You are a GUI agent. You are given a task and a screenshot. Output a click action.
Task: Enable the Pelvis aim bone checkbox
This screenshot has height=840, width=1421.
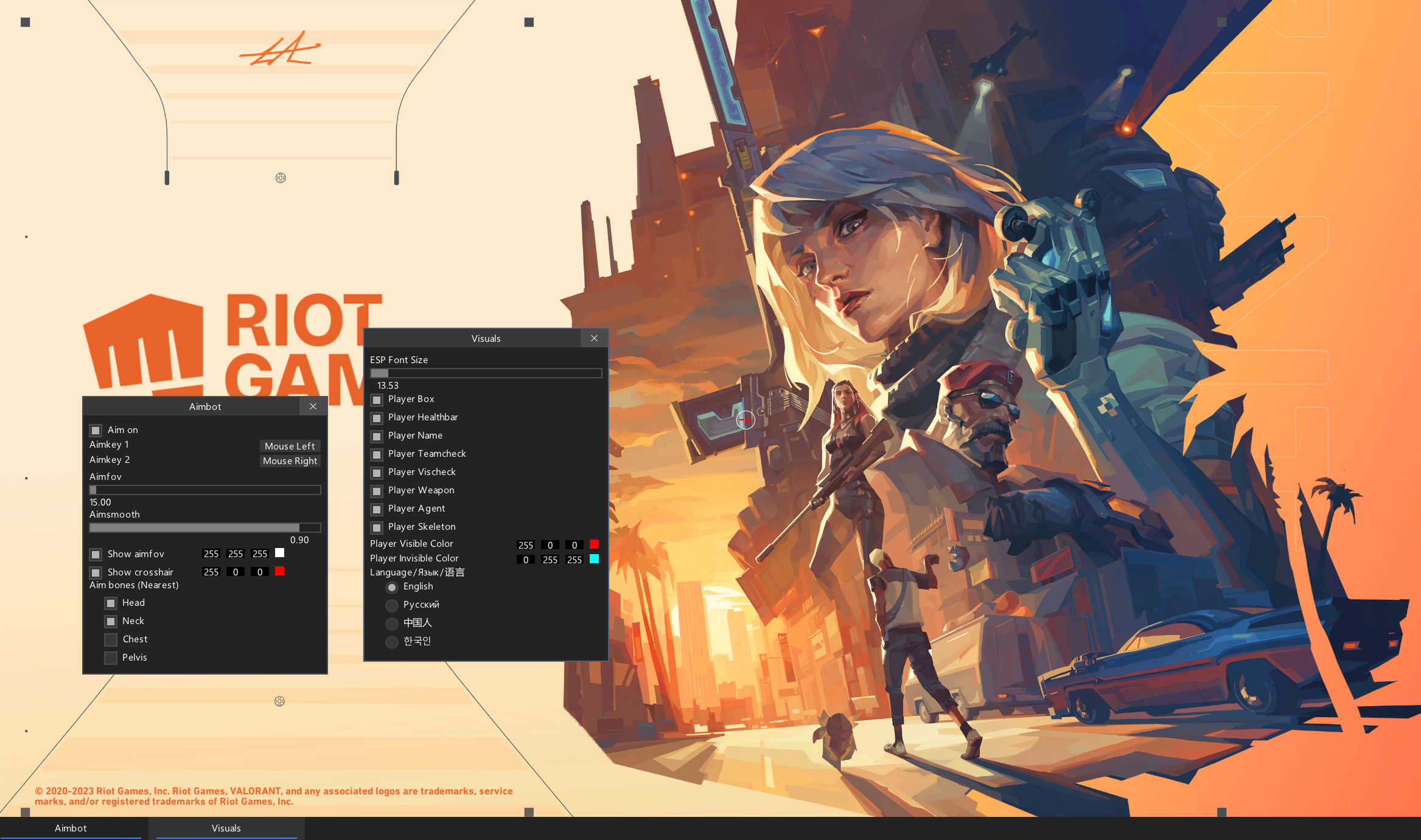pyautogui.click(x=111, y=658)
